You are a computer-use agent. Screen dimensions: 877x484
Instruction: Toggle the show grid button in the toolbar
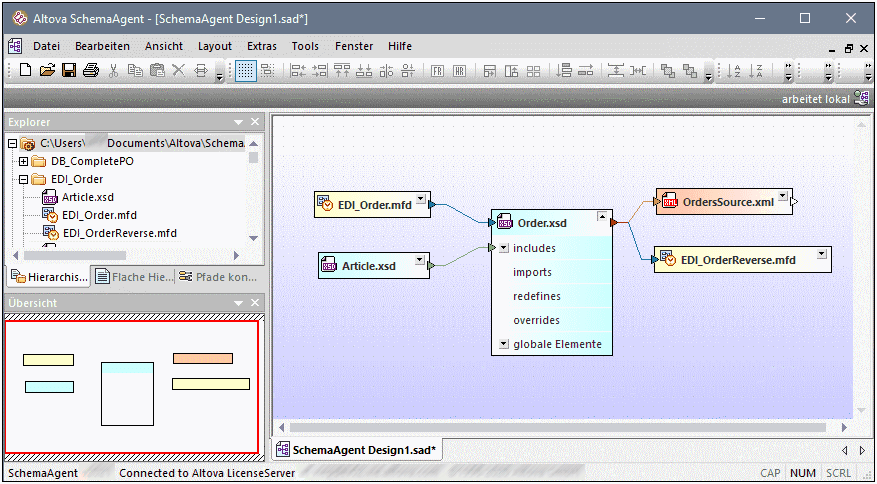coord(244,71)
